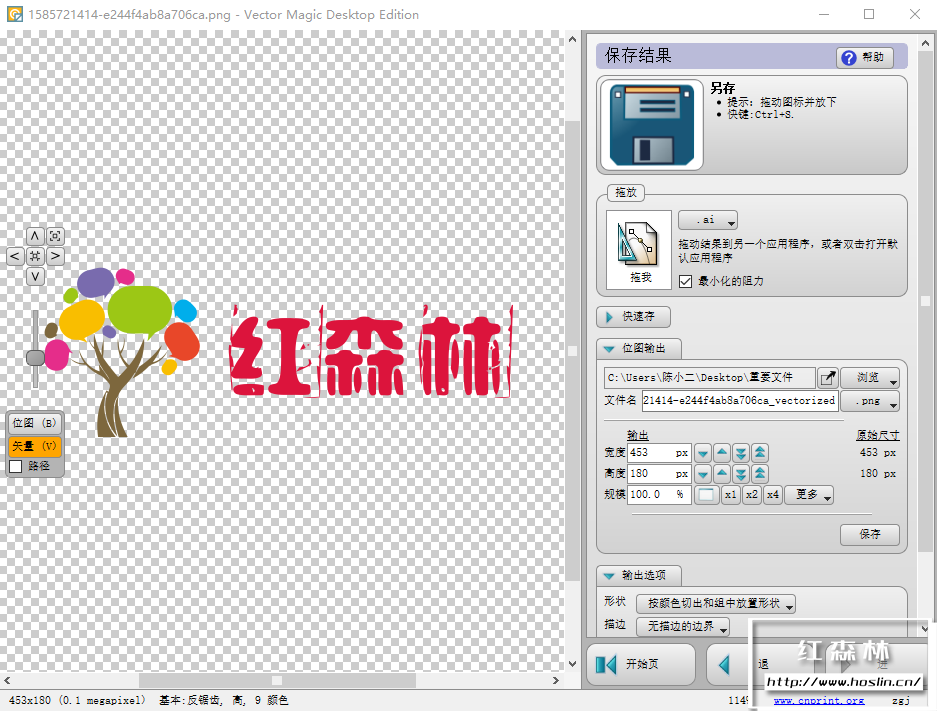Toggle the 最小化的阻力 checkbox
This screenshot has height=711, width=937.
coord(685,281)
